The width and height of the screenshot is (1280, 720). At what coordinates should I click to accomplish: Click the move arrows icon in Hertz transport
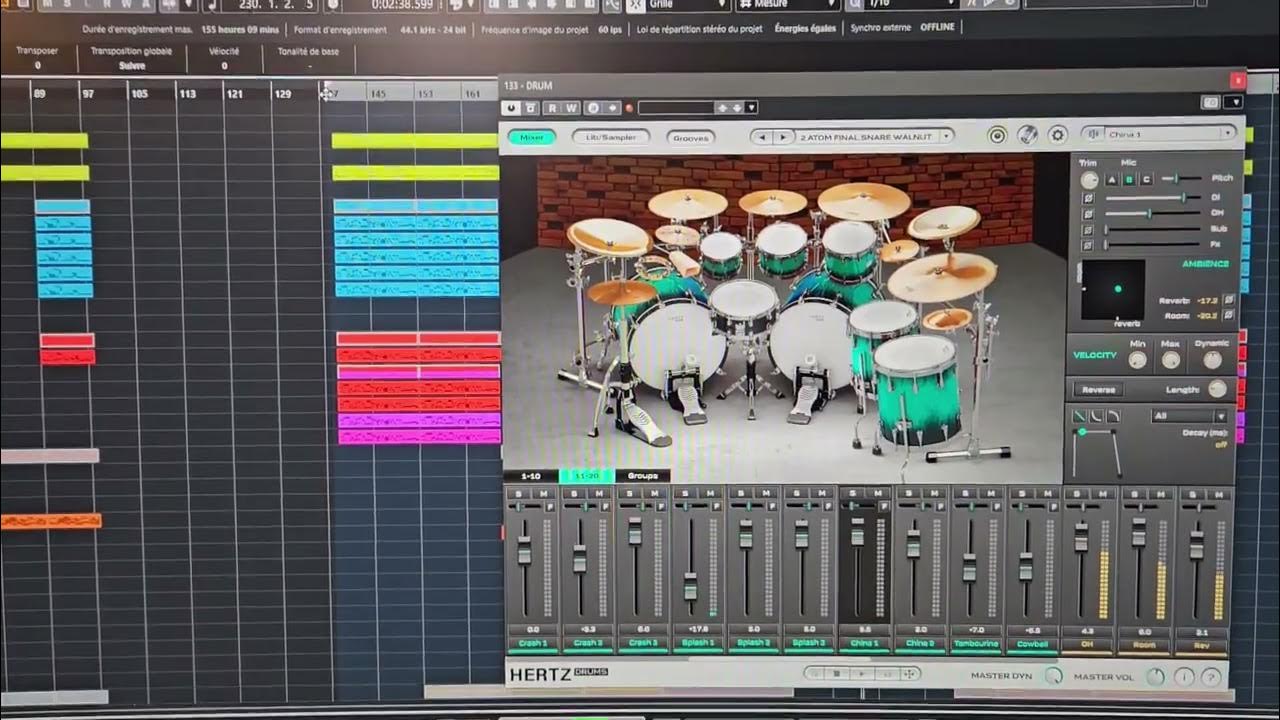[909, 674]
